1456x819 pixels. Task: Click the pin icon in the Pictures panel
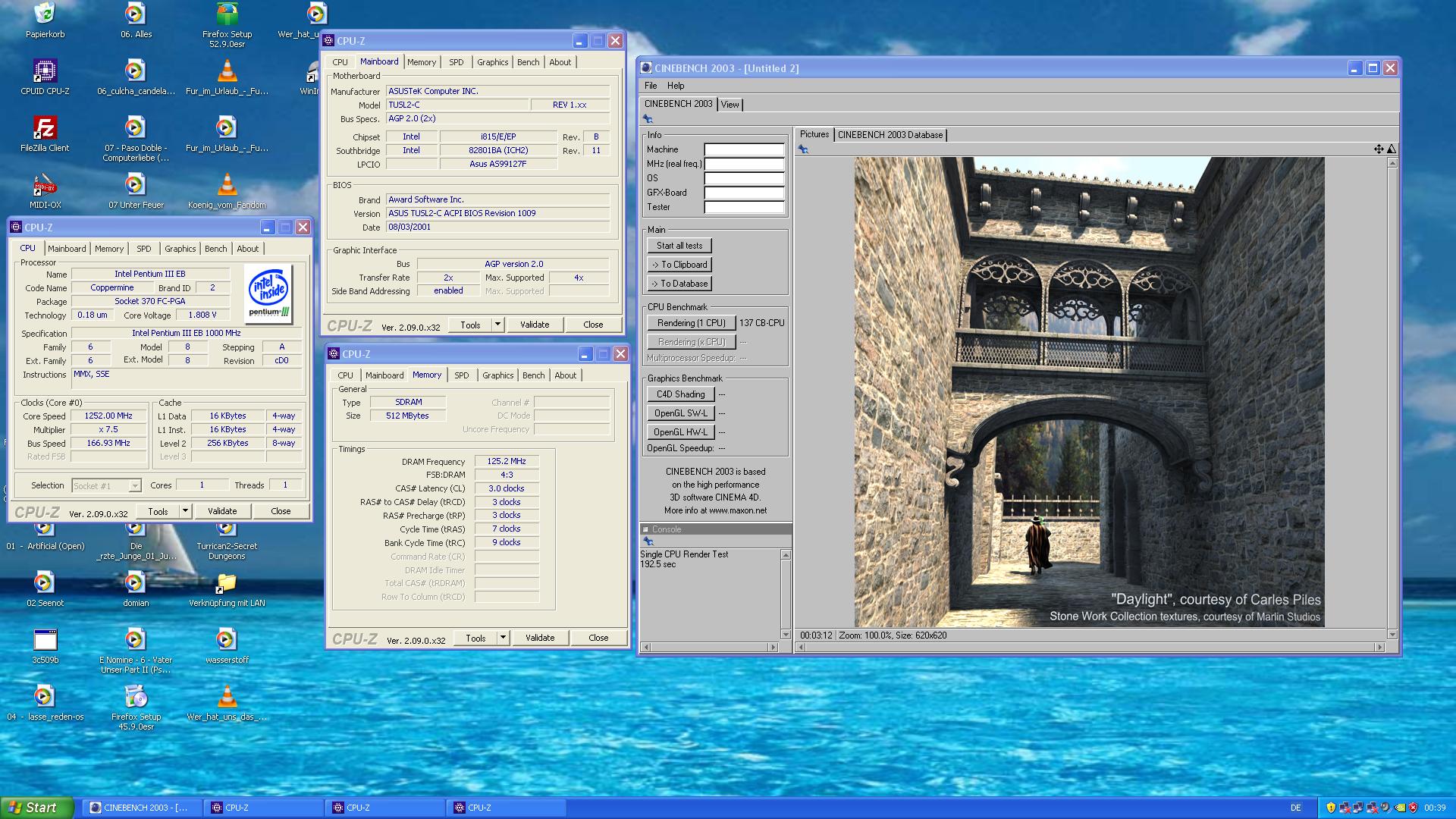(803, 149)
